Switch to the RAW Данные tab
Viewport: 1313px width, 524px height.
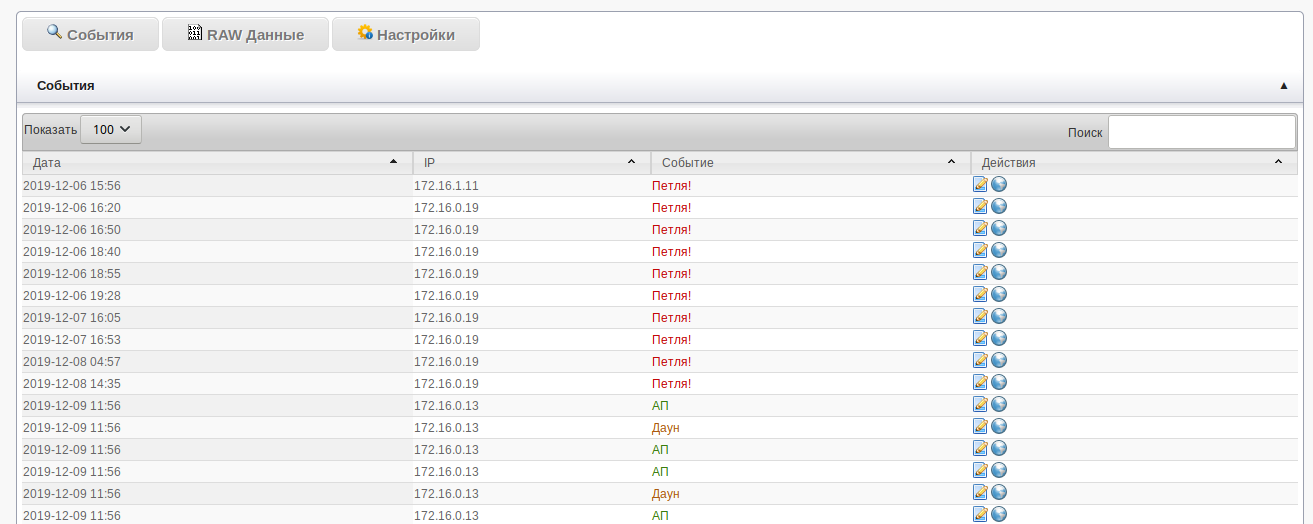click(245, 35)
